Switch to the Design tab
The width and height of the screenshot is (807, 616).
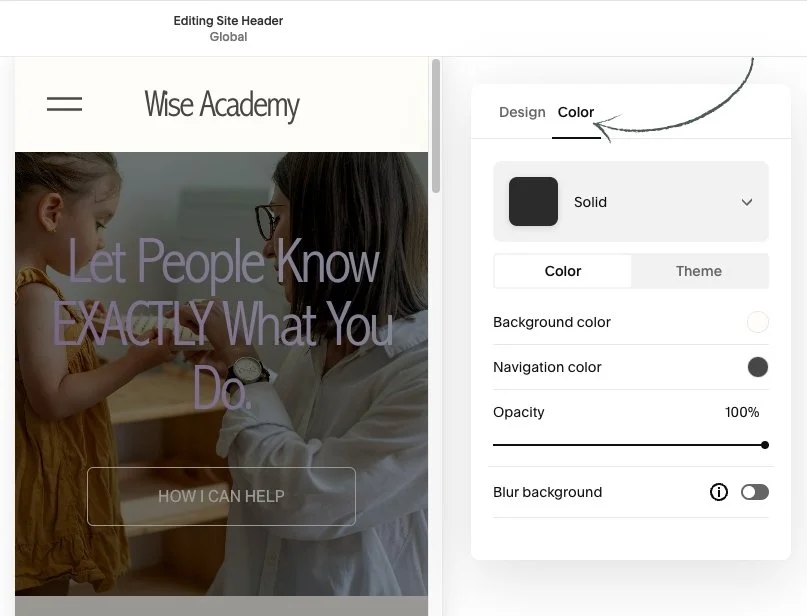(x=522, y=112)
